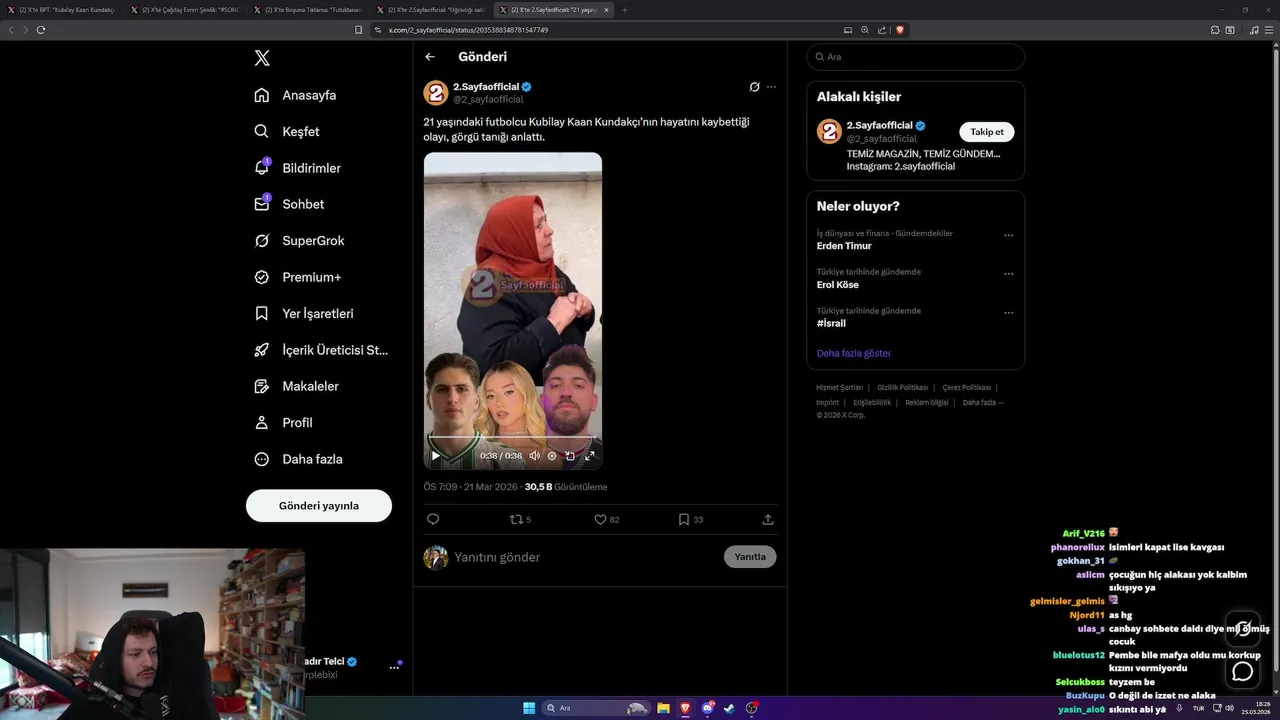Screen dimensions: 1280x720
Task: Click the Yer İşaretleri bookmark icon
Action: 262,313
